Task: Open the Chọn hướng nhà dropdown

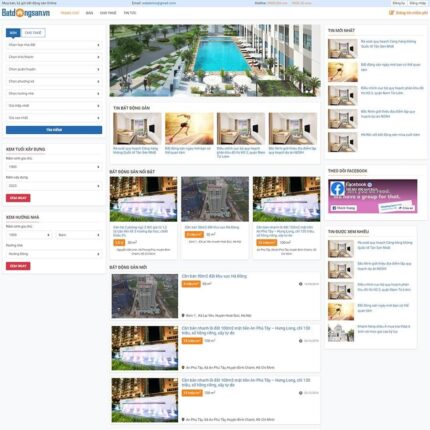Action: click(x=54, y=93)
